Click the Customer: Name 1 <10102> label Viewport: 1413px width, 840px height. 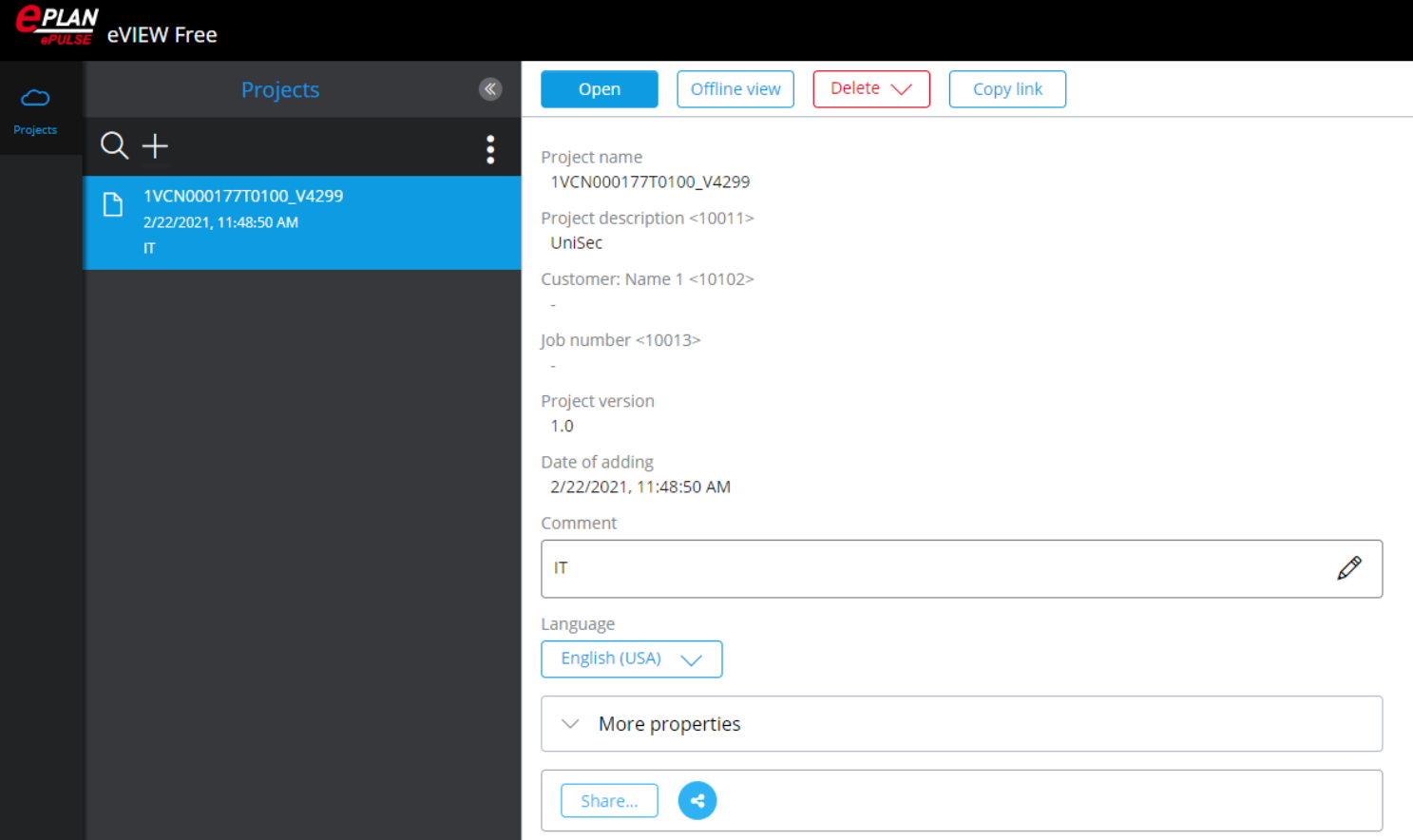click(647, 279)
